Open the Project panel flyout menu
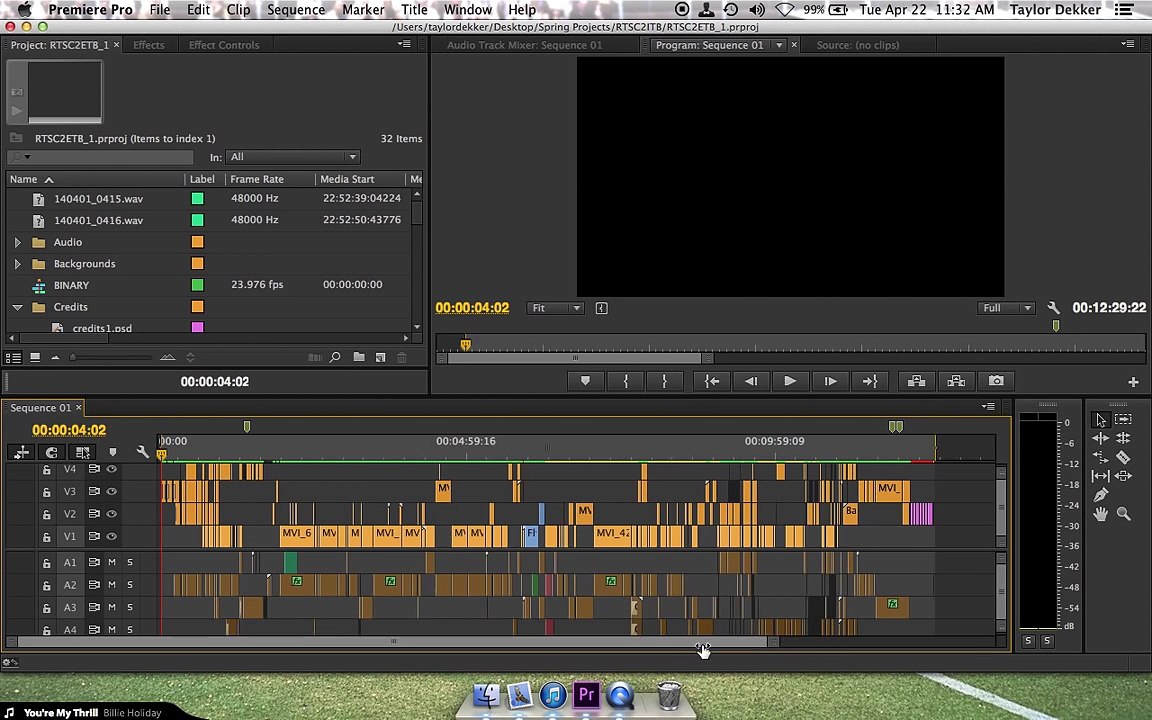The height and width of the screenshot is (720, 1152). [404, 44]
